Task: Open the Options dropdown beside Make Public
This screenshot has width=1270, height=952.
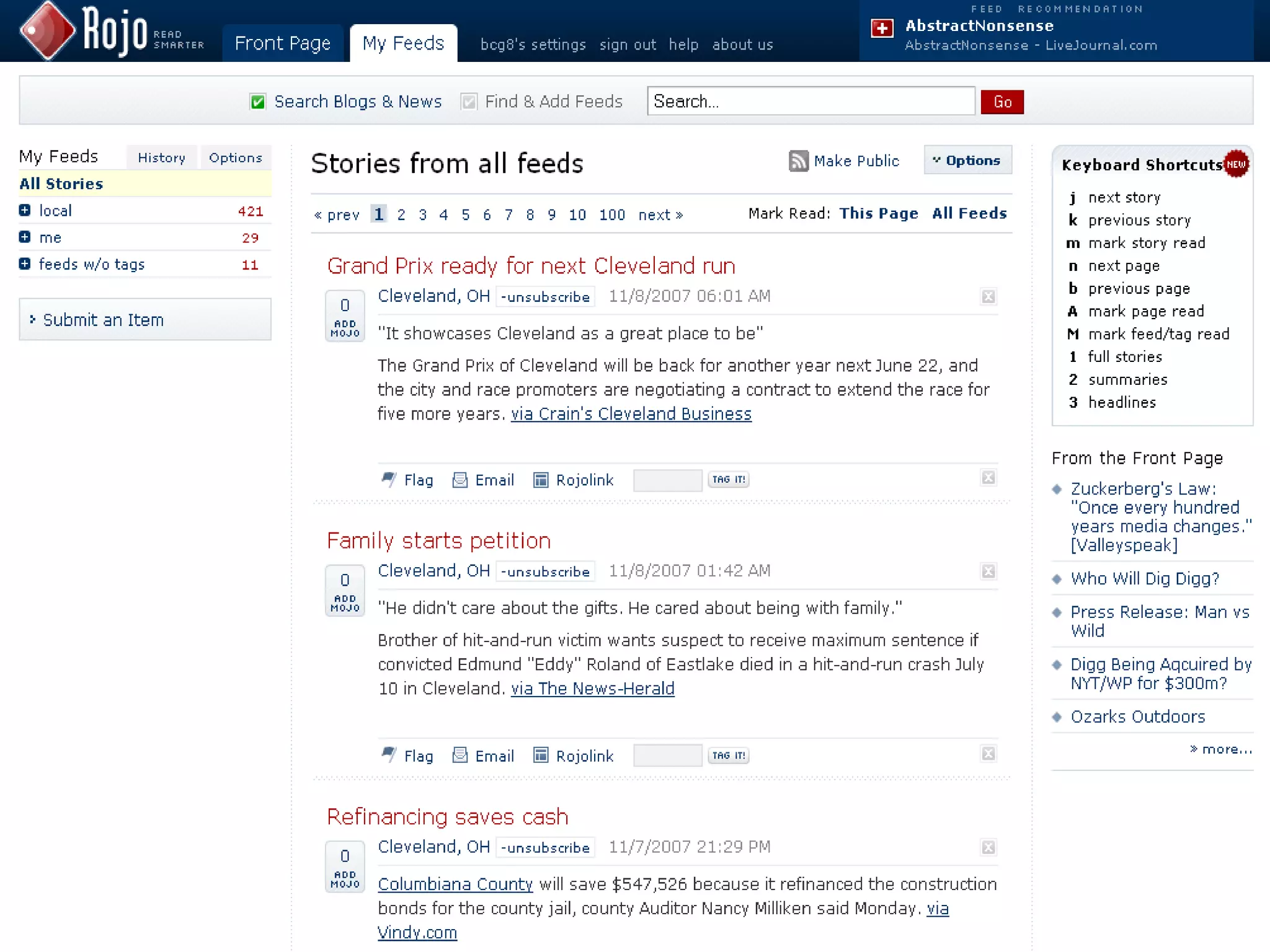Action: pyautogui.click(x=967, y=161)
